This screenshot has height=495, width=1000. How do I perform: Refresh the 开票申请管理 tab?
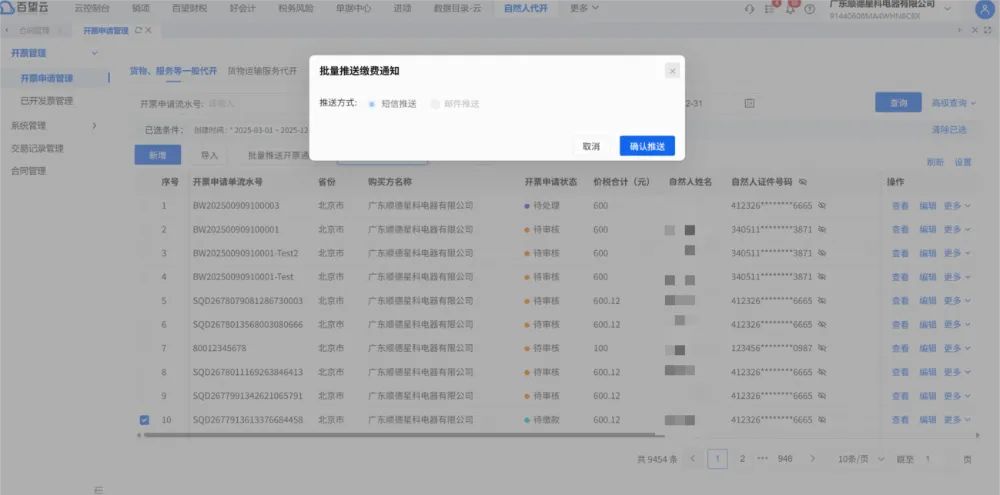[138, 30]
